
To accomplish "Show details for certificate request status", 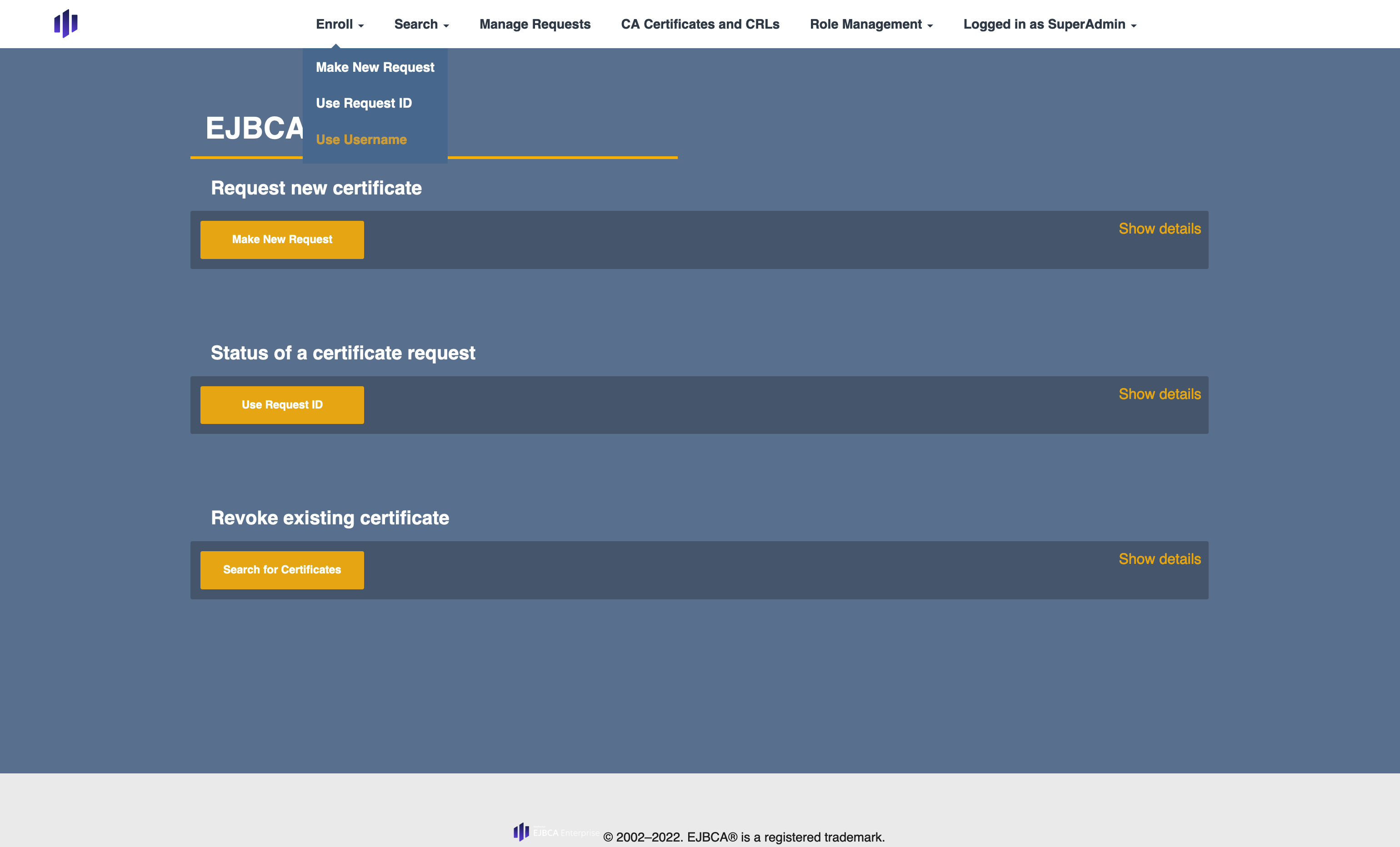I will pyautogui.click(x=1159, y=394).
